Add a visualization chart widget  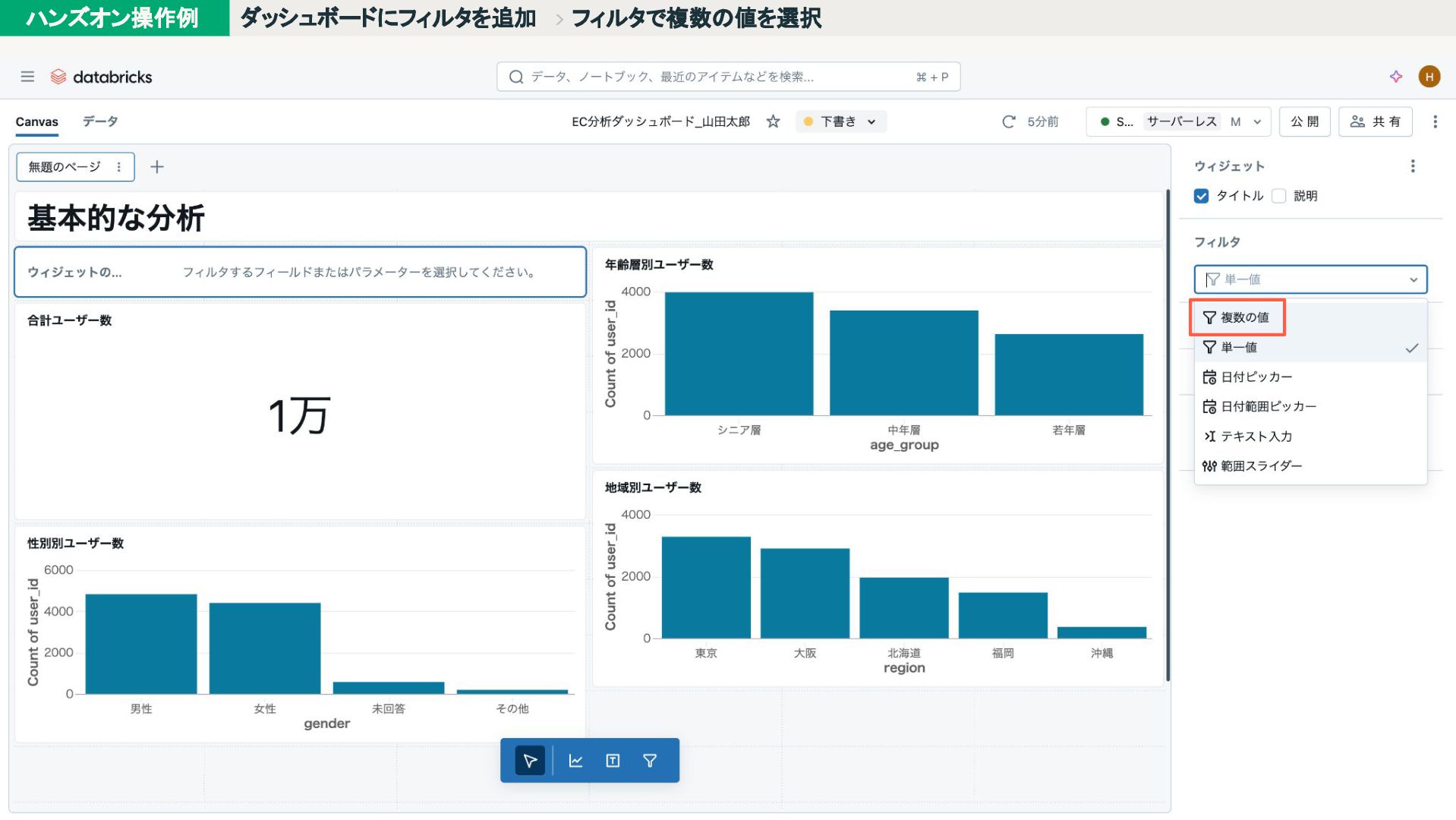tap(575, 760)
